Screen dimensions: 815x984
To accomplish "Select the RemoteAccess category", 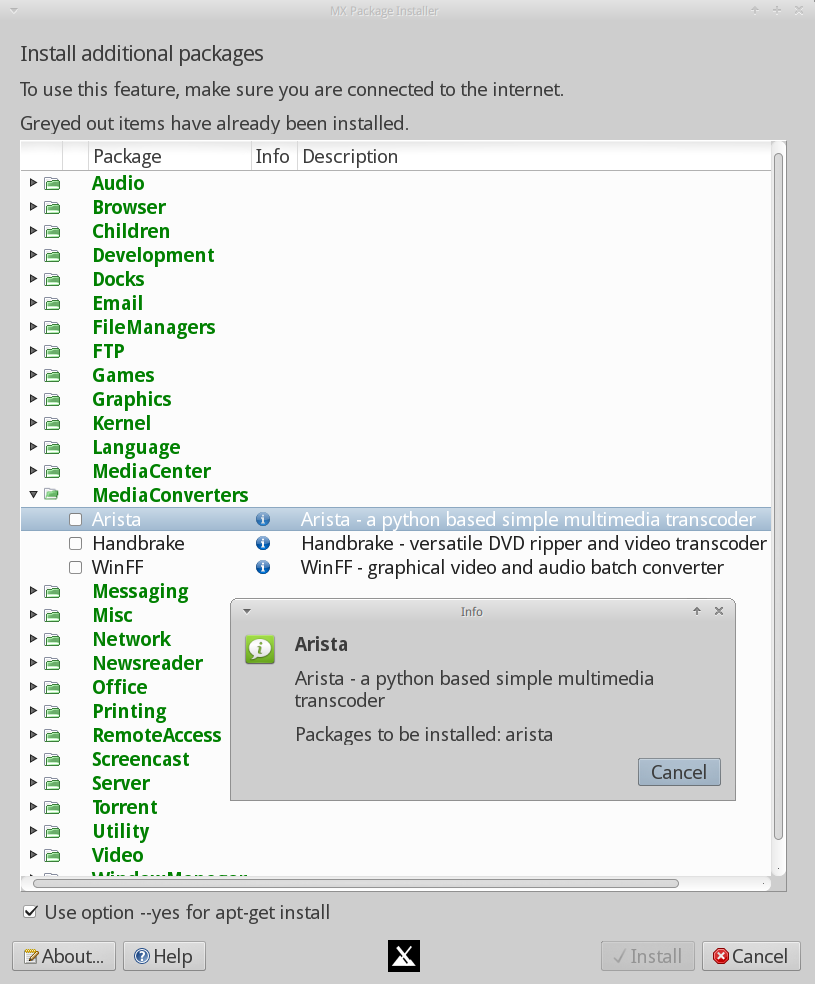I will point(157,735).
